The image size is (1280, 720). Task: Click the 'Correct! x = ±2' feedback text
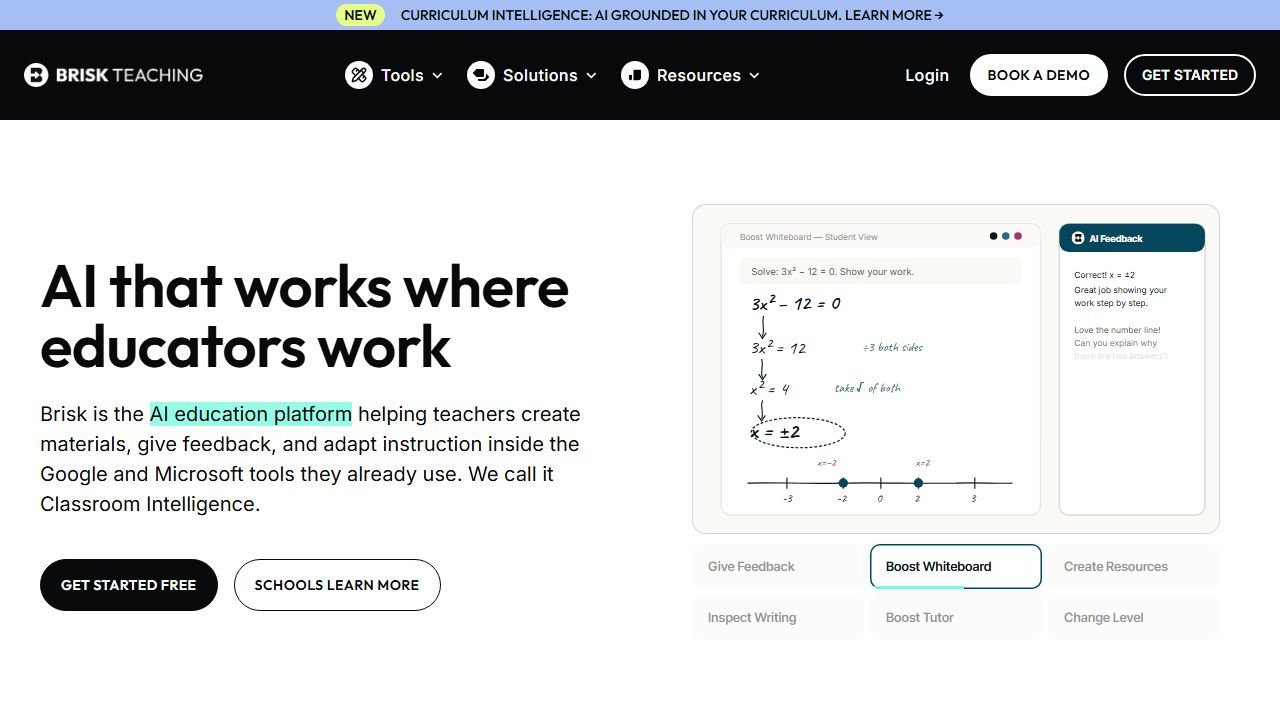[1105, 275]
